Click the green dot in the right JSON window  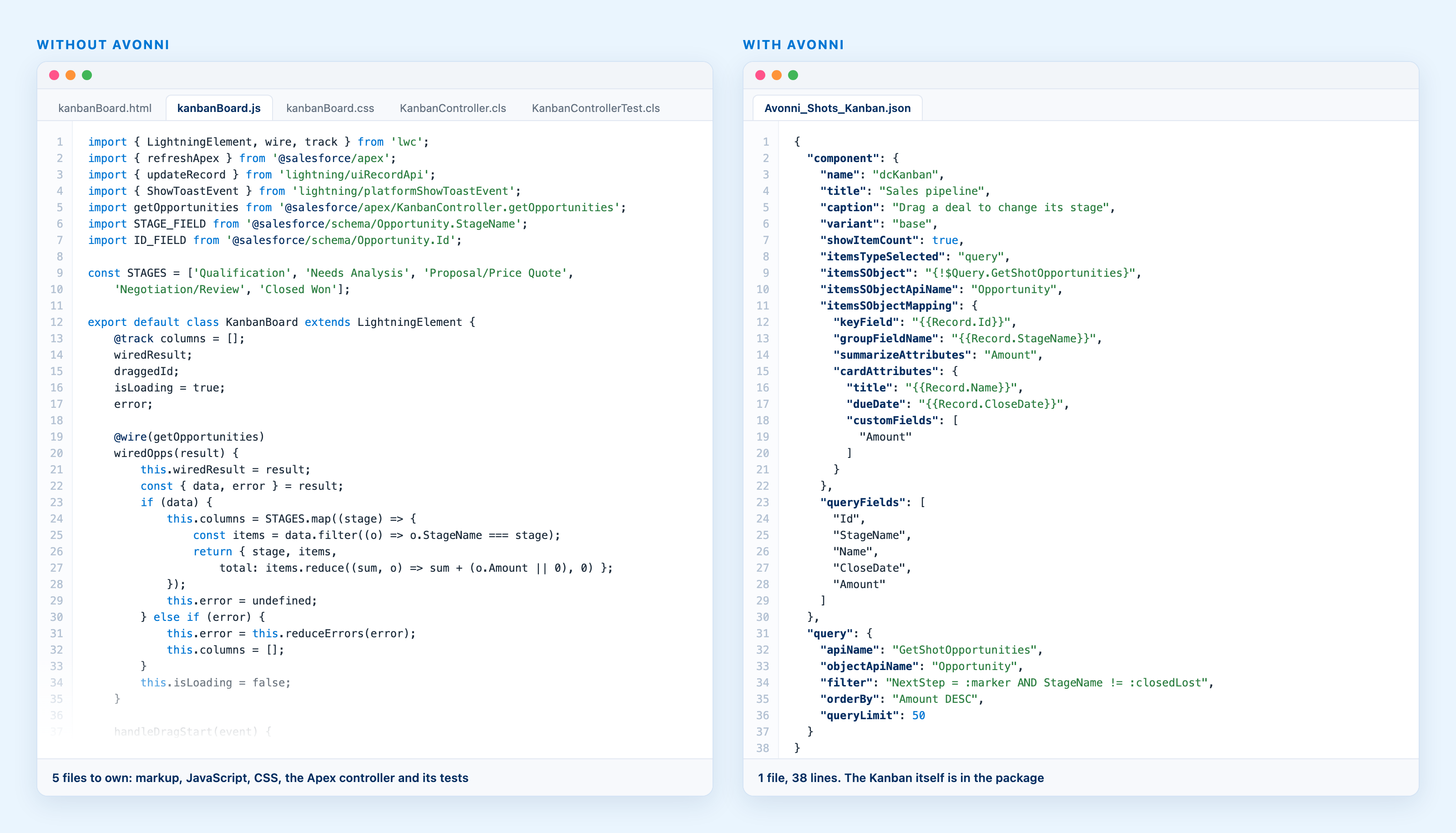click(x=793, y=75)
